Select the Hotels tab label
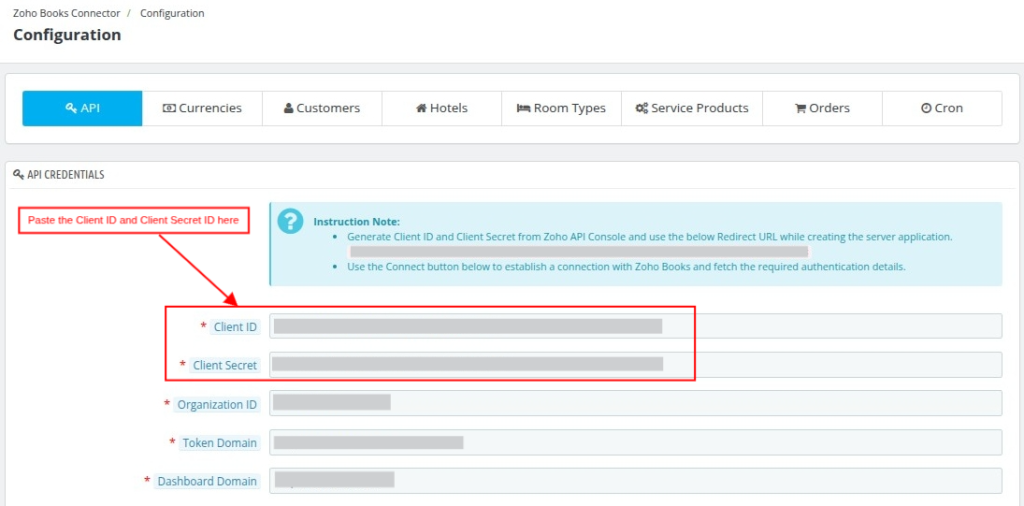 449,108
